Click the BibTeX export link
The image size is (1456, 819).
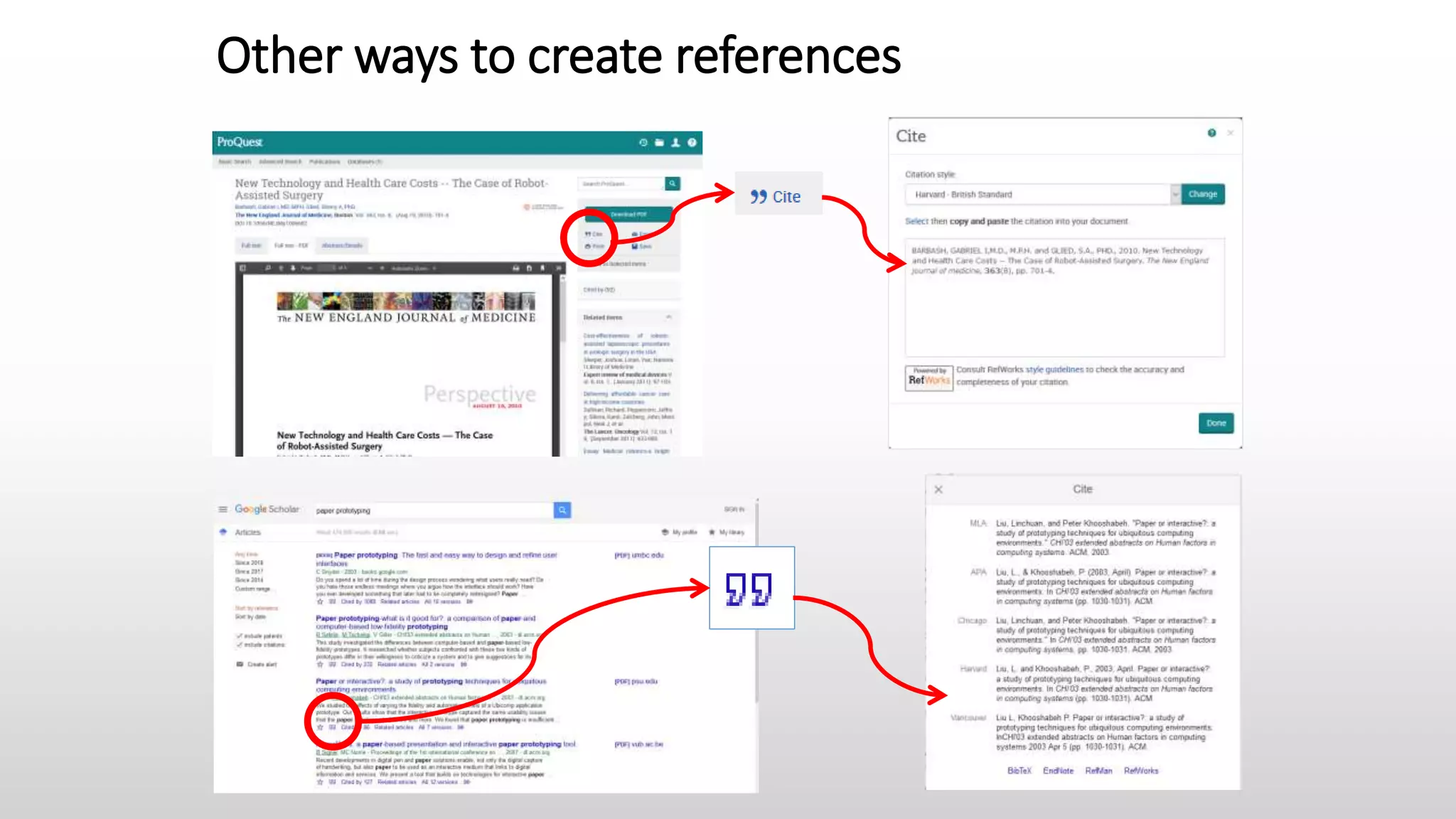point(1019,771)
